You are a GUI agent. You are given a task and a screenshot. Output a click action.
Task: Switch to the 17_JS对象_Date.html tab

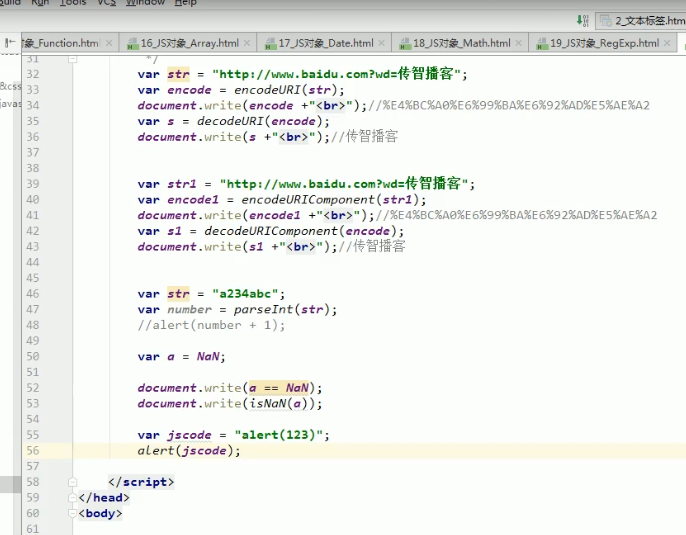click(326, 43)
